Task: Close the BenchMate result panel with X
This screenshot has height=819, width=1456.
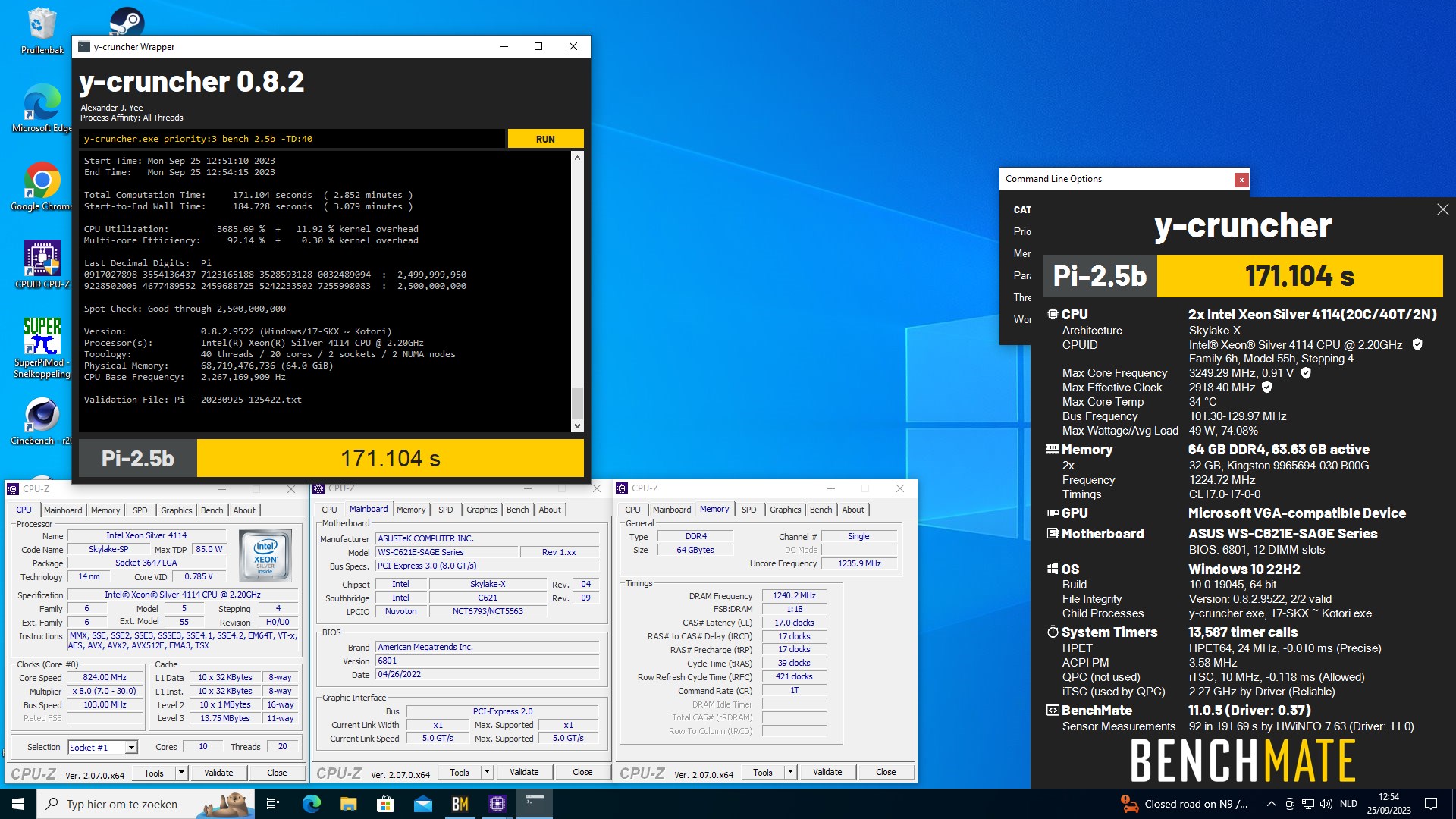Action: [1442, 209]
